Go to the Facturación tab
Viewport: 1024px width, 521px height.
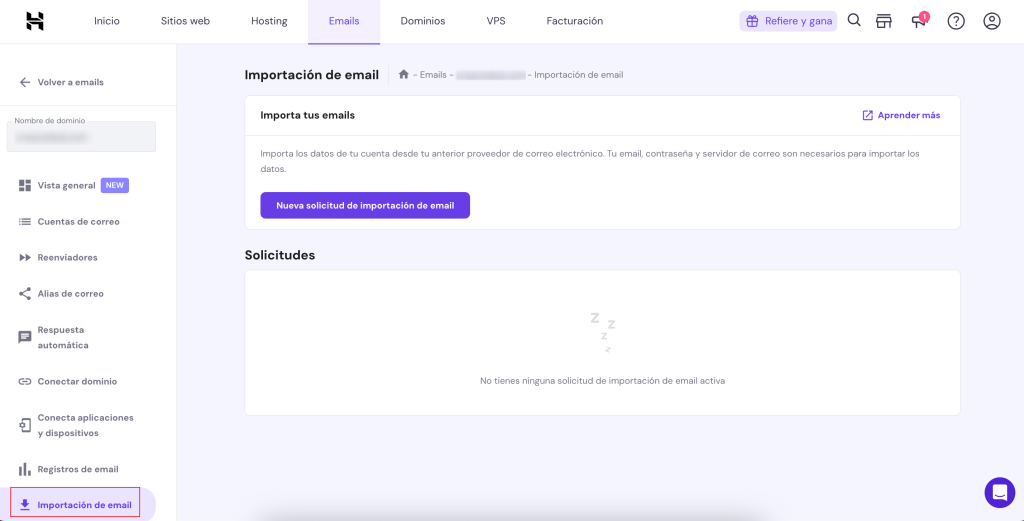pyautogui.click(x=574, y=21)
